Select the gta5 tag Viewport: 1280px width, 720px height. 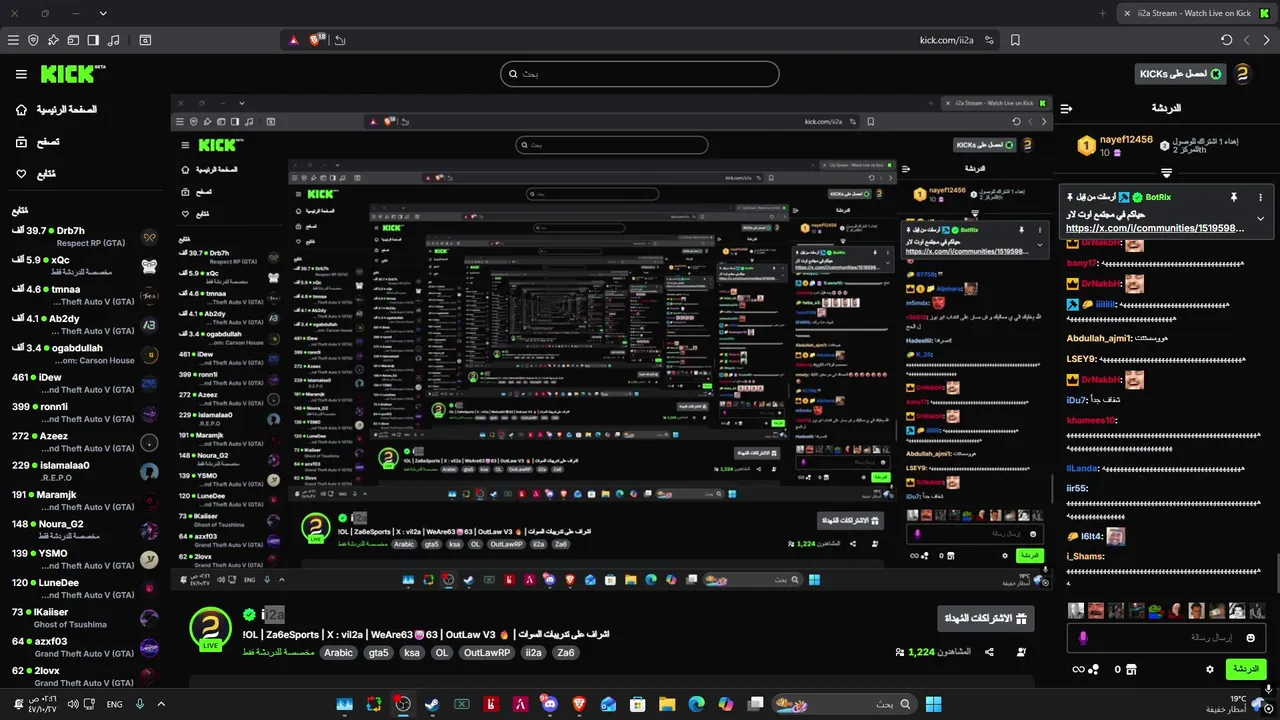(x=378, y=653)
